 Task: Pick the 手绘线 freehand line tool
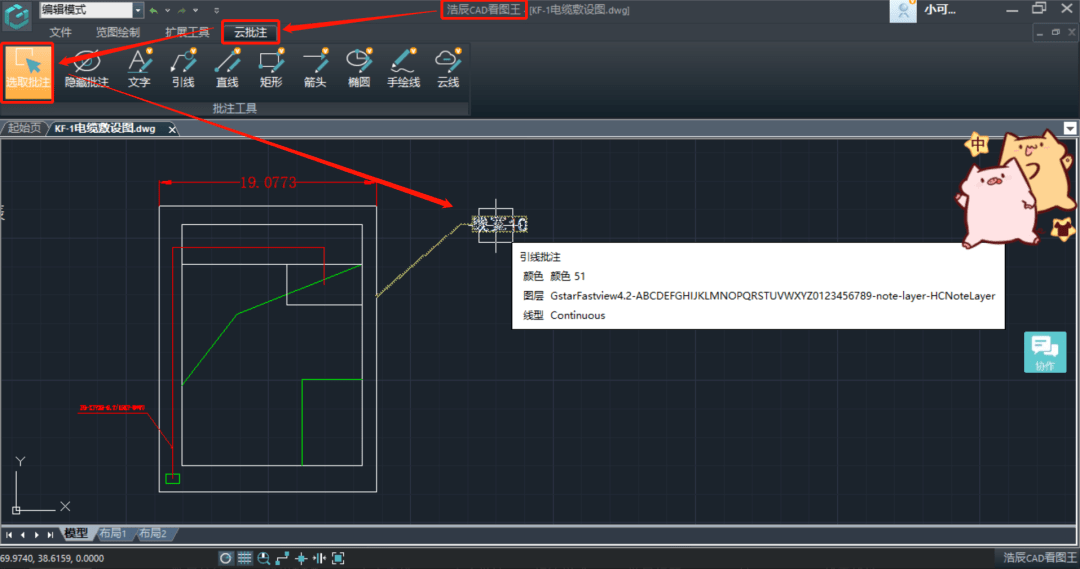403,69
